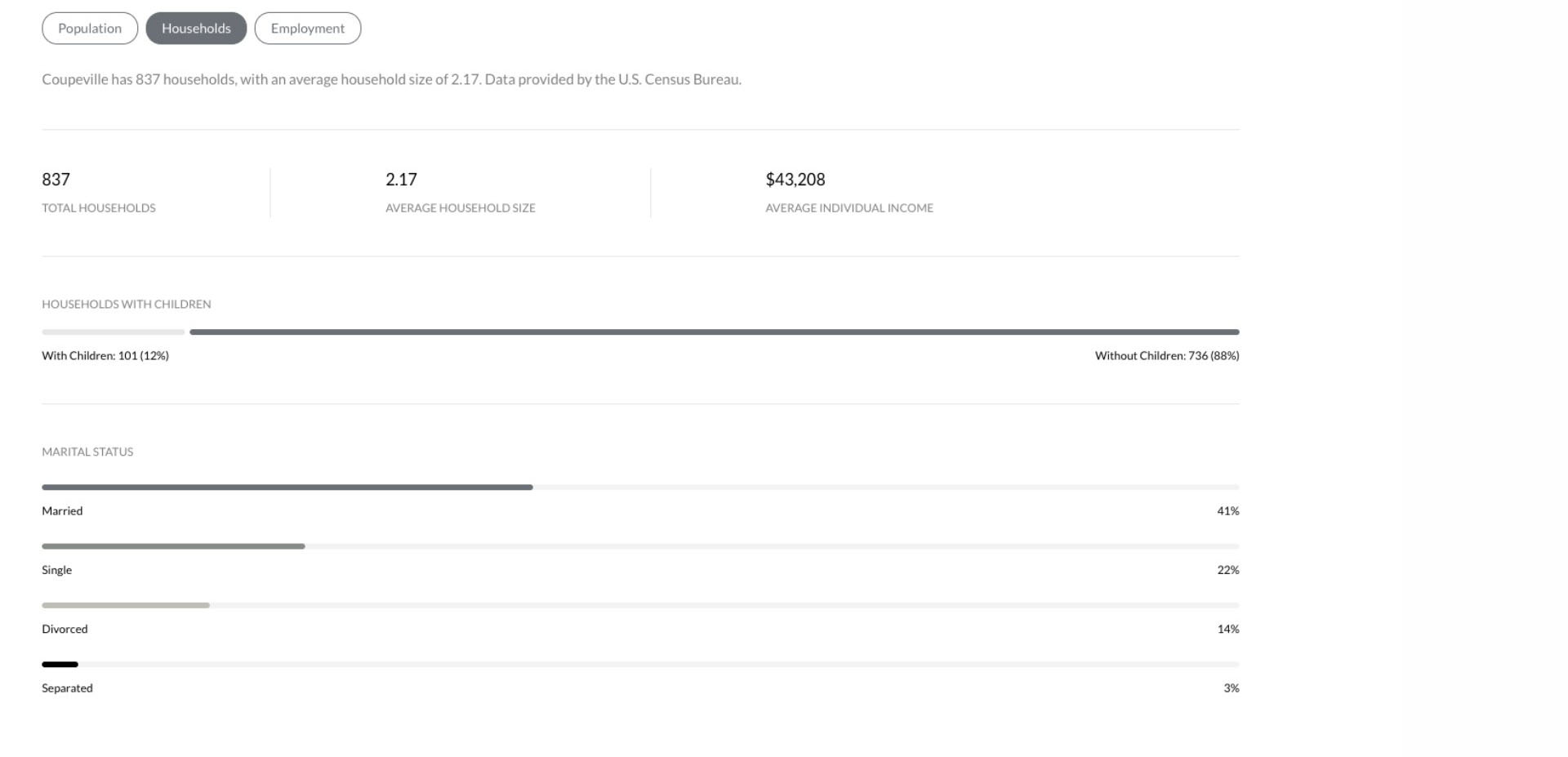Click the Without Children: 736 (88%) label
This screenshot has height=757, width=1568.
(1167, 356)
